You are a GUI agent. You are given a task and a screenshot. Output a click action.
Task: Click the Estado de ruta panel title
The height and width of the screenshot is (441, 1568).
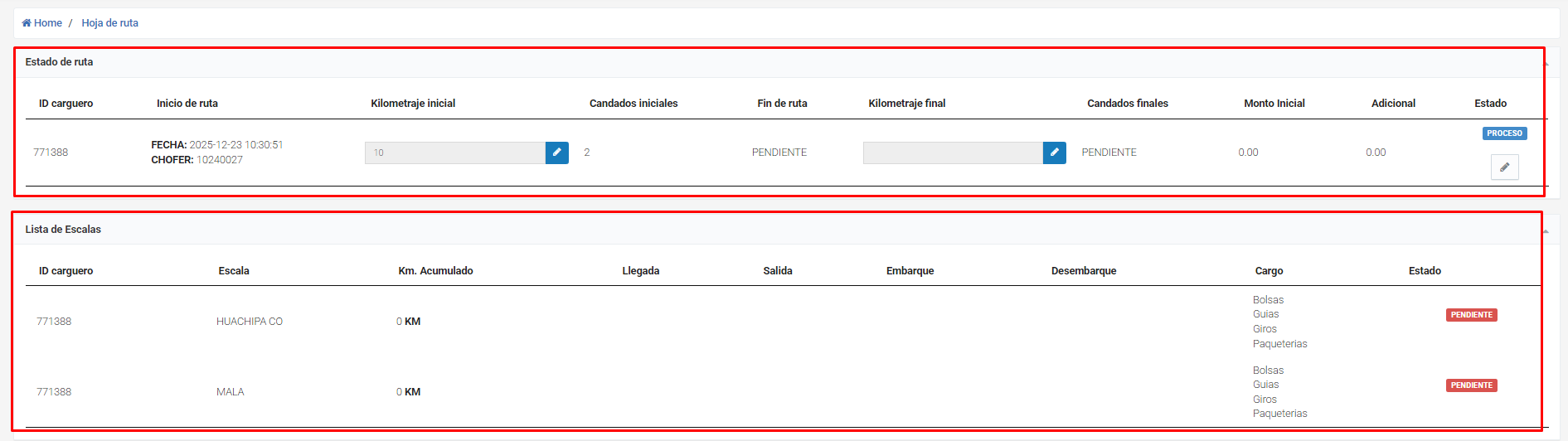tap(59, 62)
